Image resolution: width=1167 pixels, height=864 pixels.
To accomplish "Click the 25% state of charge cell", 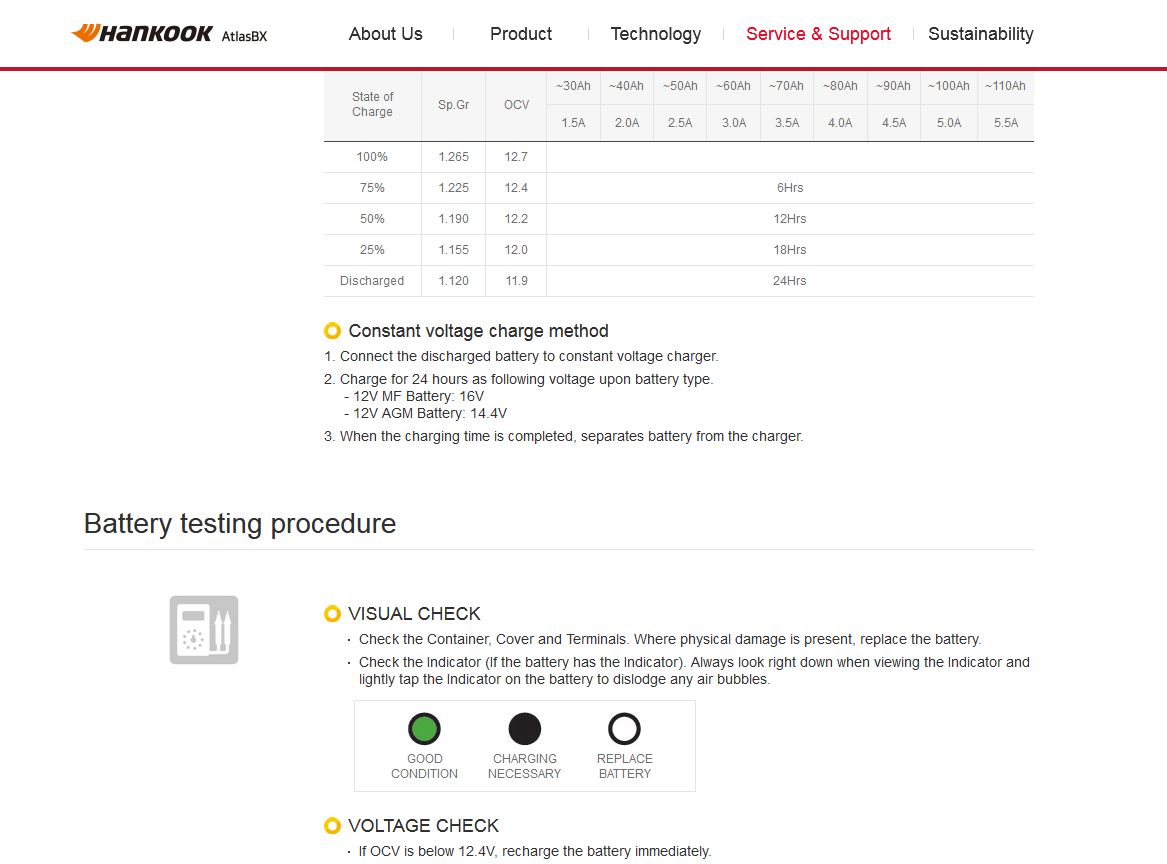I will click(372, 250).
